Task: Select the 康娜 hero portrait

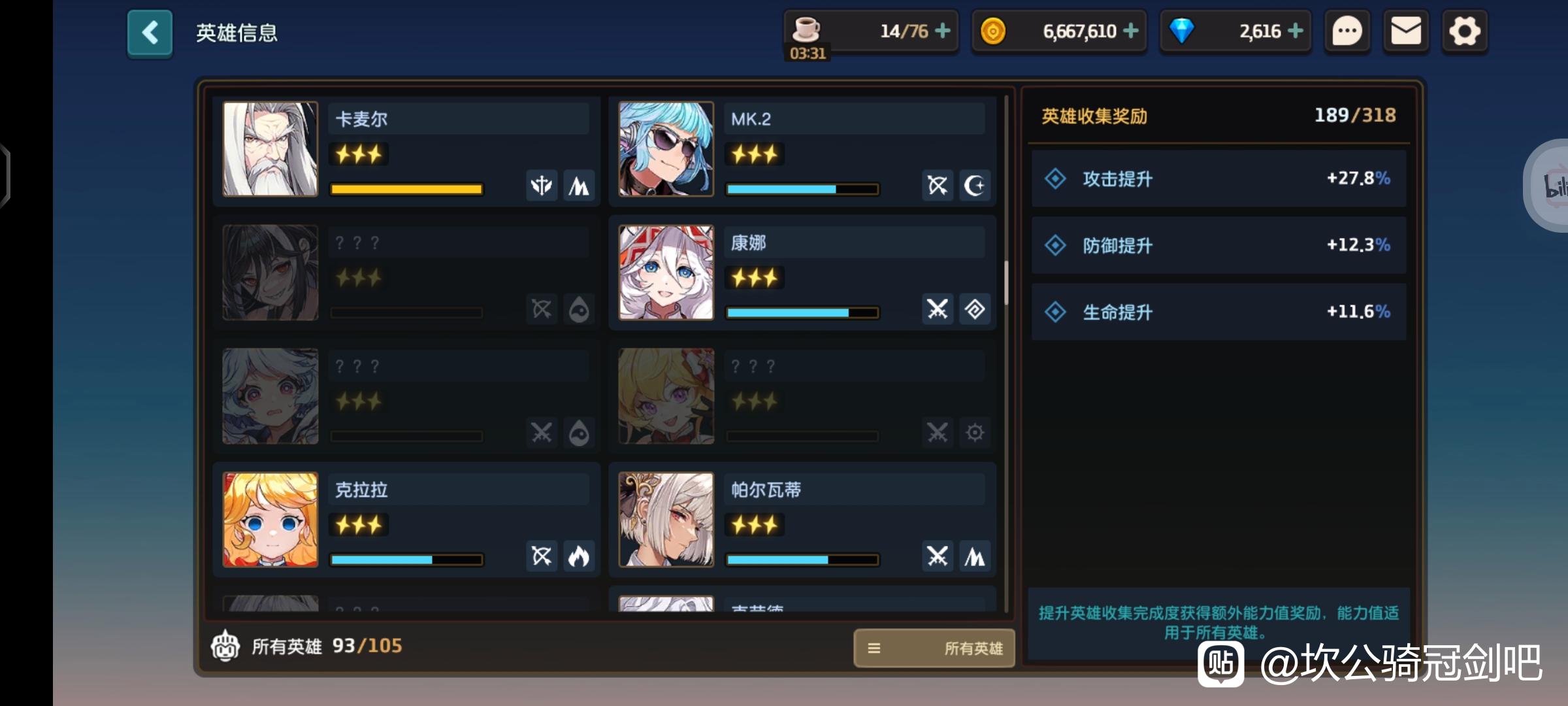Action: point(666,273)
